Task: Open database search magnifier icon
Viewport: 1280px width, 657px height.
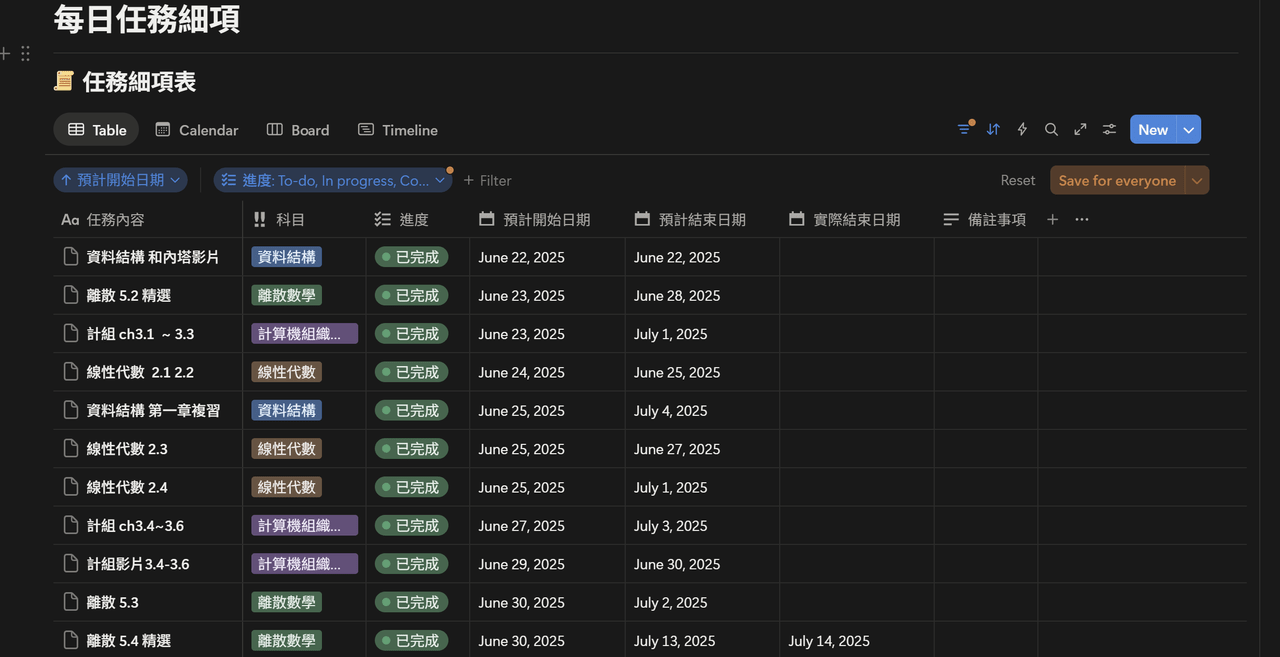Action: (1051, 129)
